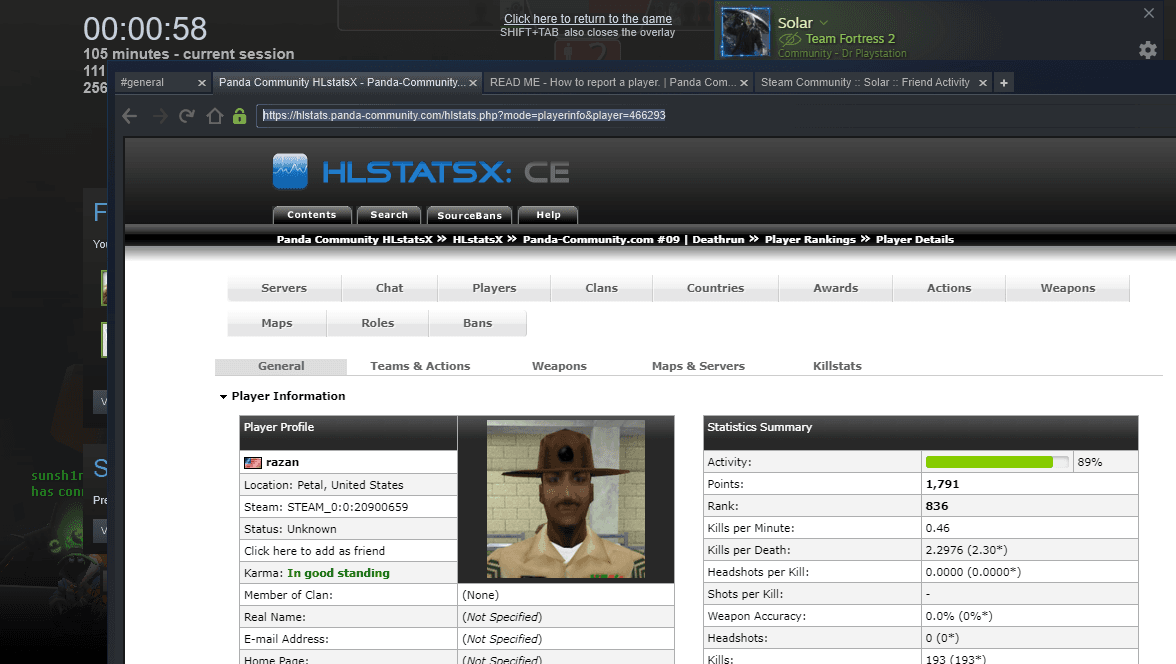The width and height of the screenshot is (1176, 664).
Task: Click 'Click here to return to the game'
Action: click(587, 19)
